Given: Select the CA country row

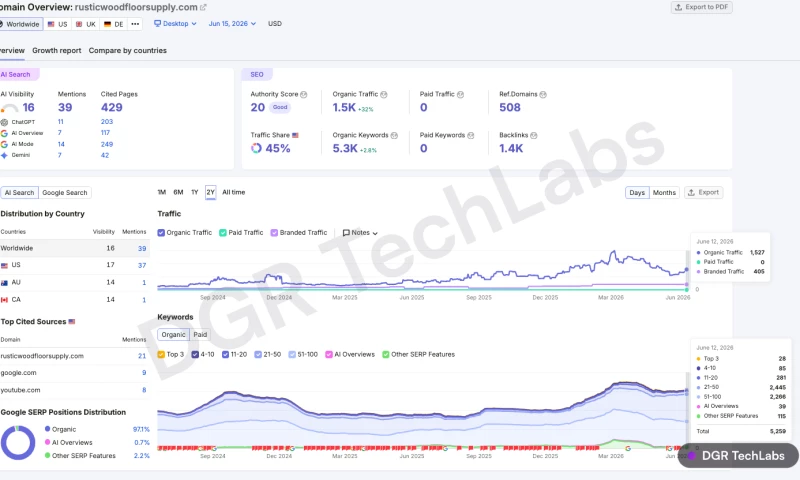Looking at the screenshot, I should click(x=74, y=300).
